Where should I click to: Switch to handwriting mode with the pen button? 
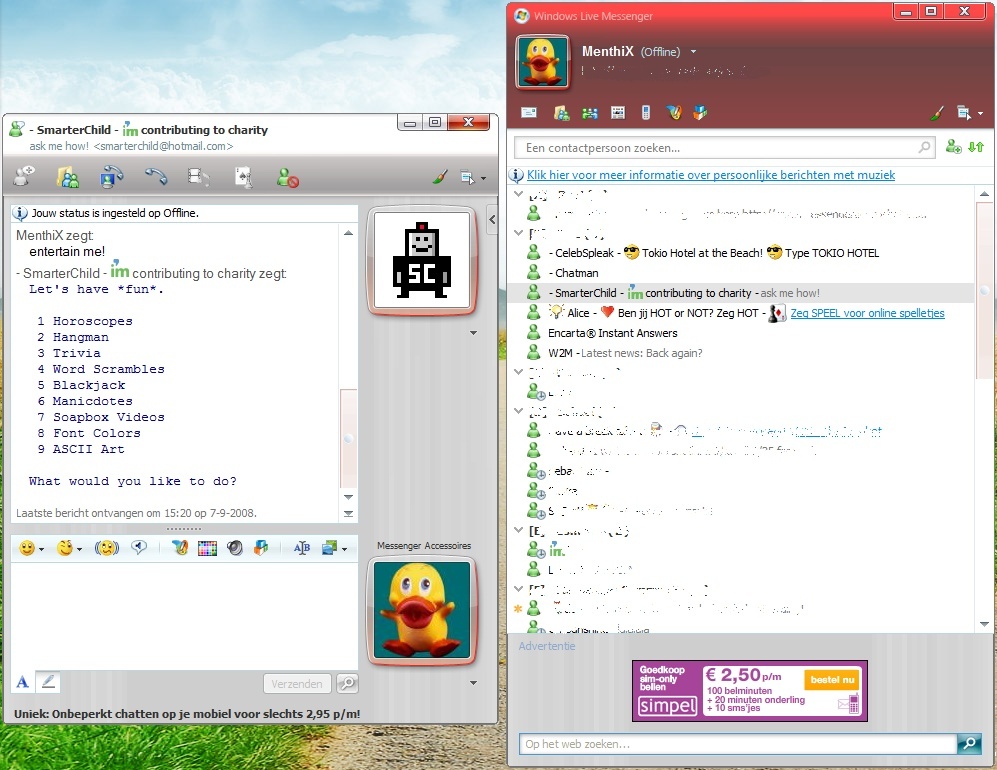point(48,683)
